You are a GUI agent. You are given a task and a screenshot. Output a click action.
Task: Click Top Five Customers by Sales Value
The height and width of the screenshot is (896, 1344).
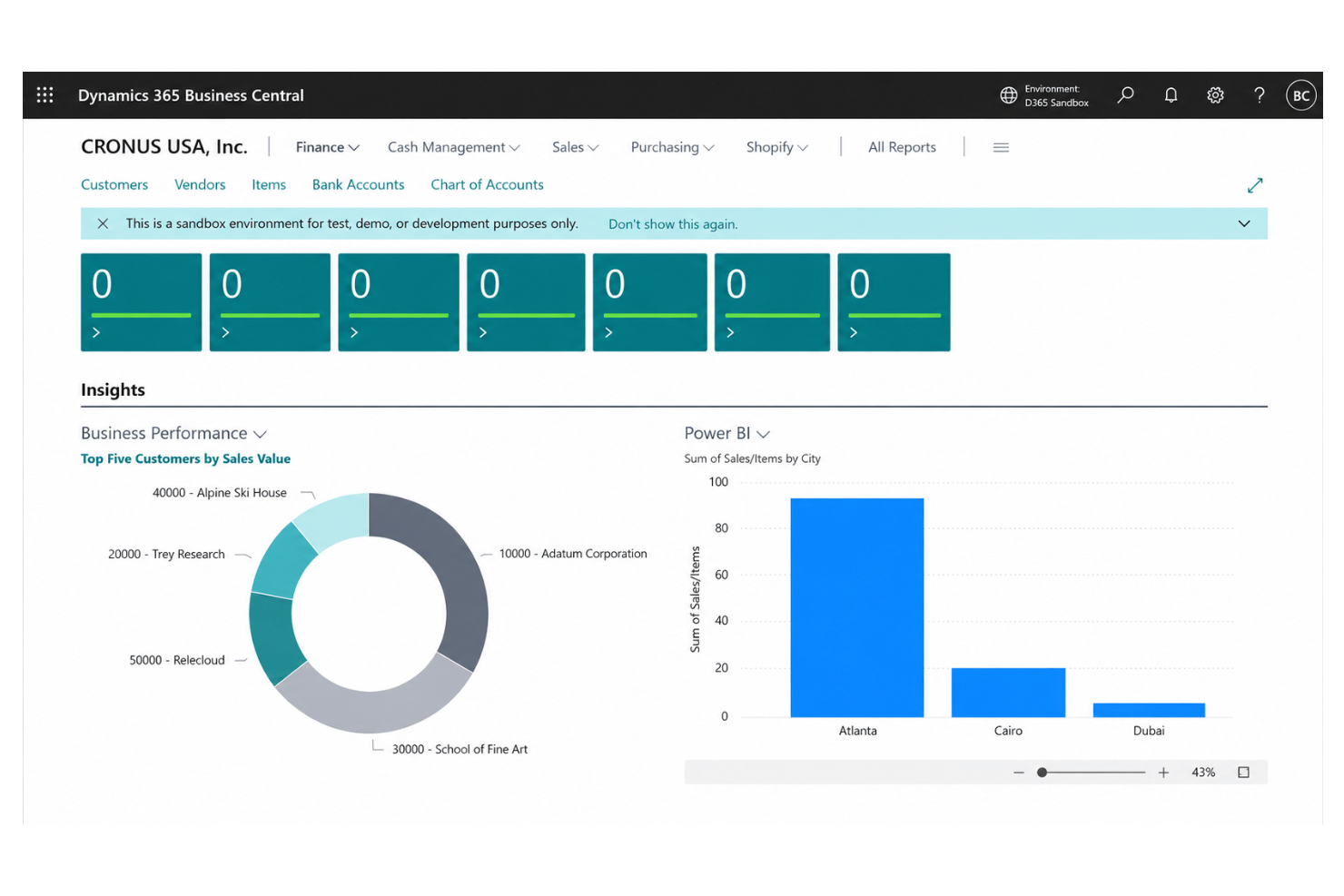[x=185, y=458]
